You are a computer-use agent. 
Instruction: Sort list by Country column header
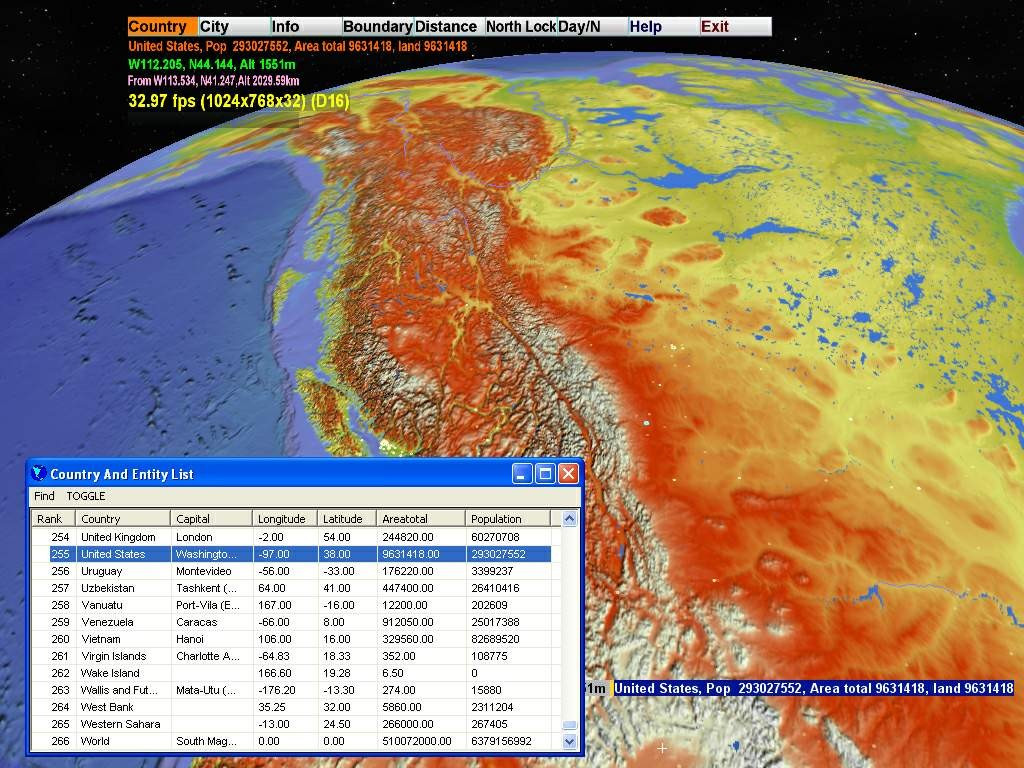pos(123,519)
